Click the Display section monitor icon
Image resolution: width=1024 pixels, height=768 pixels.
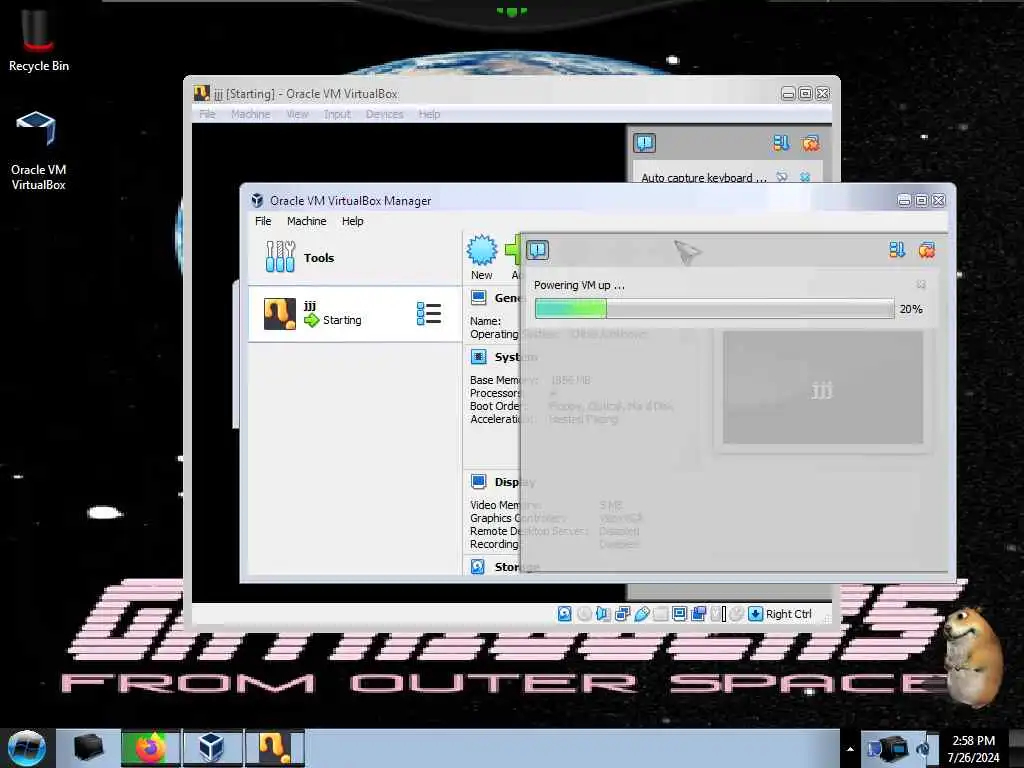(x=479, y=481)
